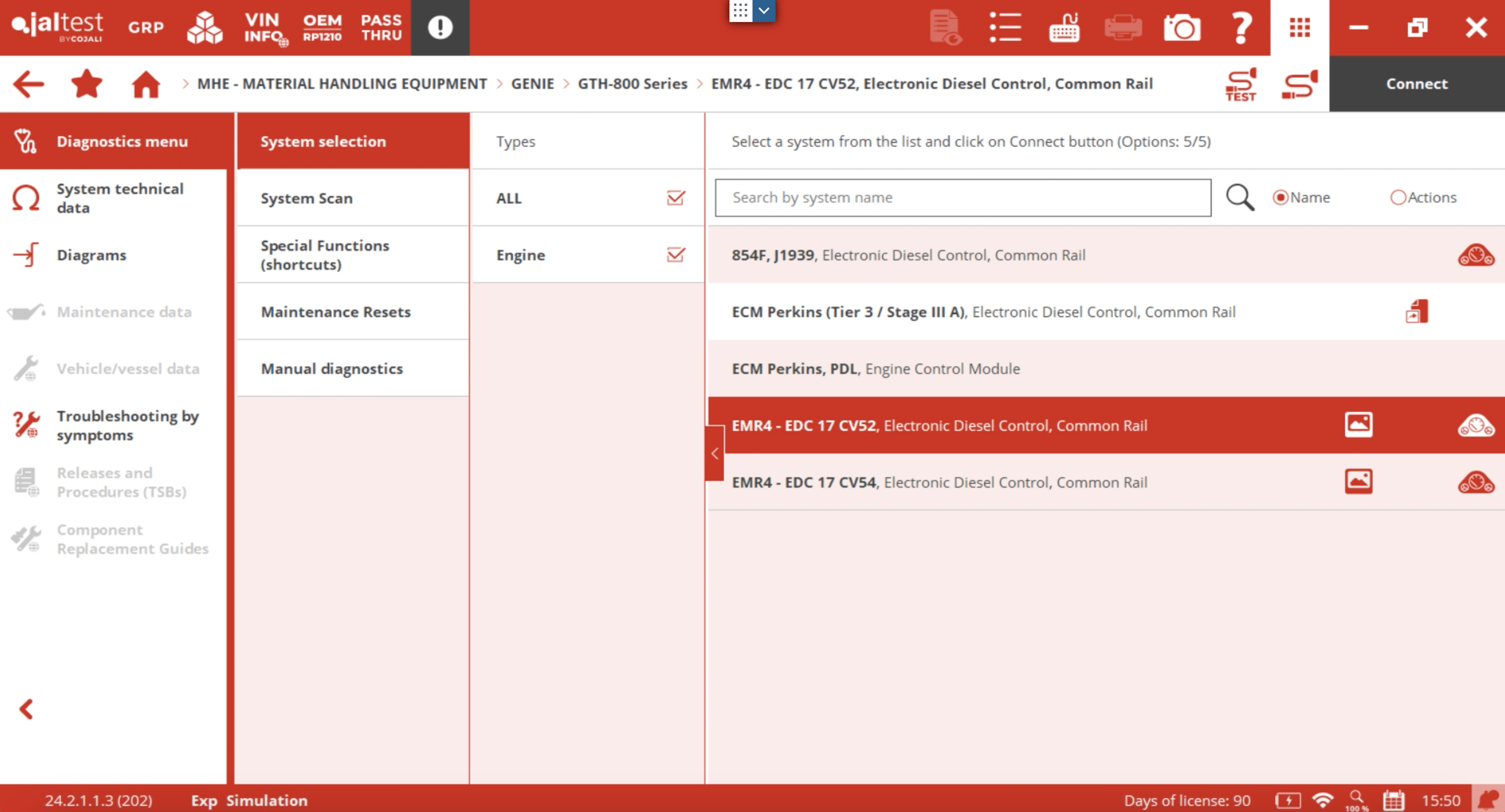Click the GENIE breadcrumb link
The image size is (1505, 812).
coord(532,84)
